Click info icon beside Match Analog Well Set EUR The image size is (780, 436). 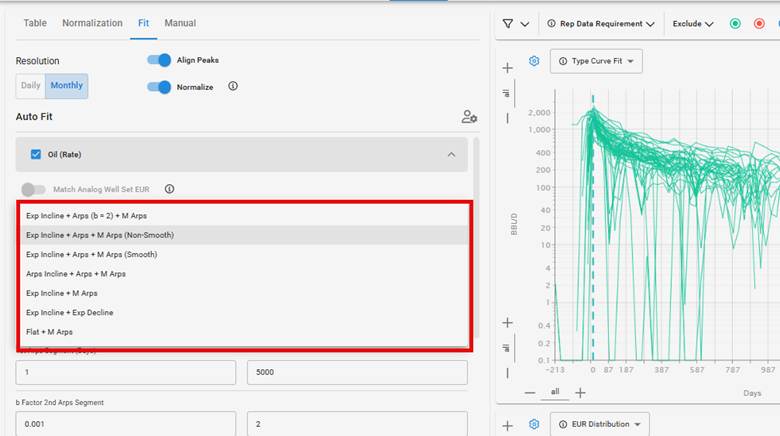(170, 189)
